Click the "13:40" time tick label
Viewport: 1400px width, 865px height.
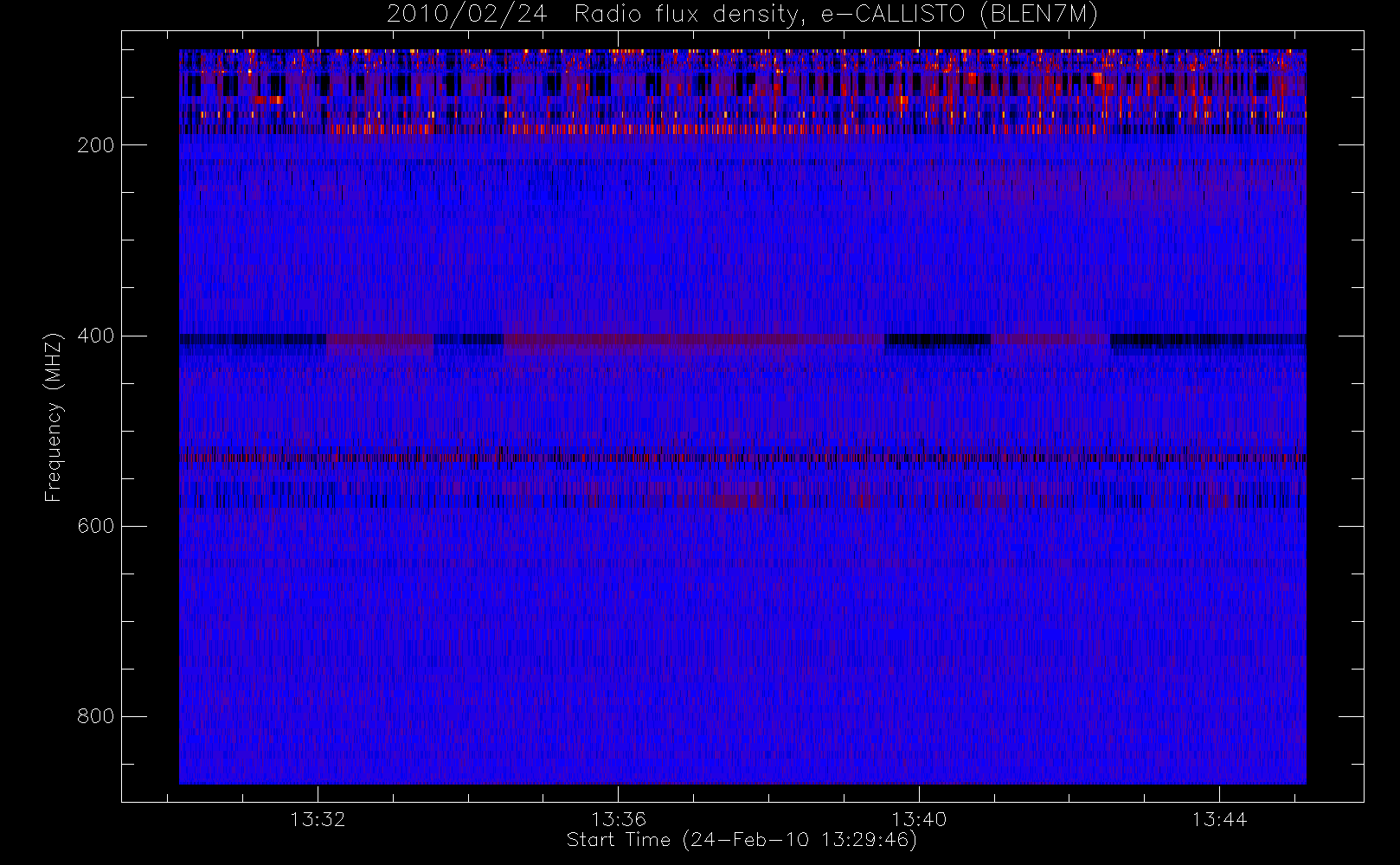coord(919,819)
